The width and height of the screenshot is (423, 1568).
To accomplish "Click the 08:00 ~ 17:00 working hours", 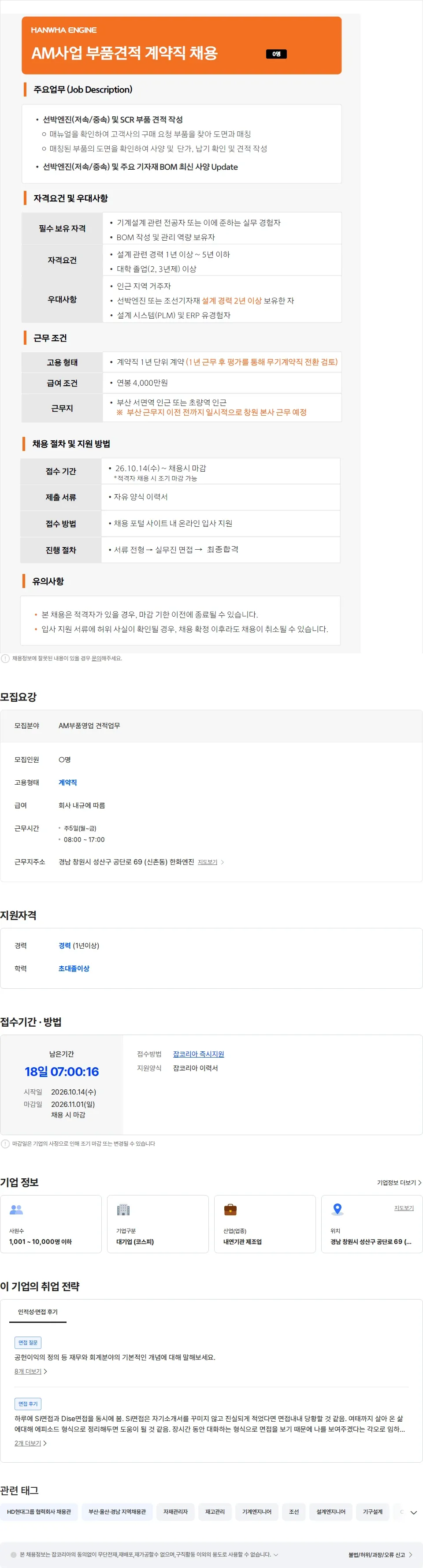I will click(x=84, y=839).
